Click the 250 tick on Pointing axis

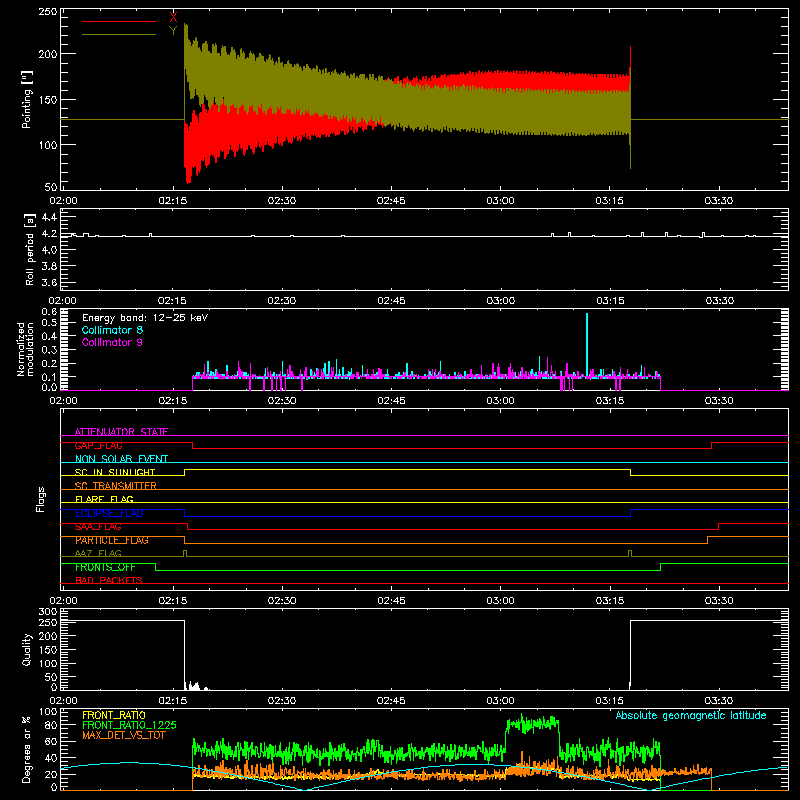48,12
